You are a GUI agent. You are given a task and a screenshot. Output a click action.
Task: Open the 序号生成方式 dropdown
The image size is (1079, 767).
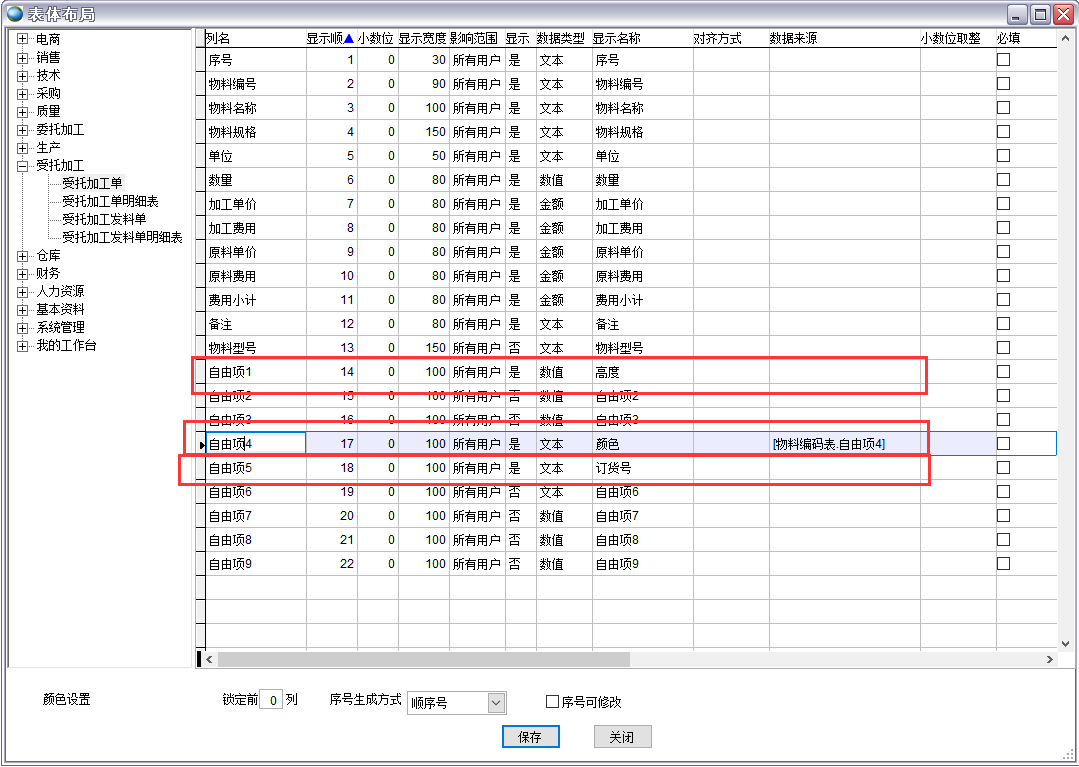[x=496, y=703]
